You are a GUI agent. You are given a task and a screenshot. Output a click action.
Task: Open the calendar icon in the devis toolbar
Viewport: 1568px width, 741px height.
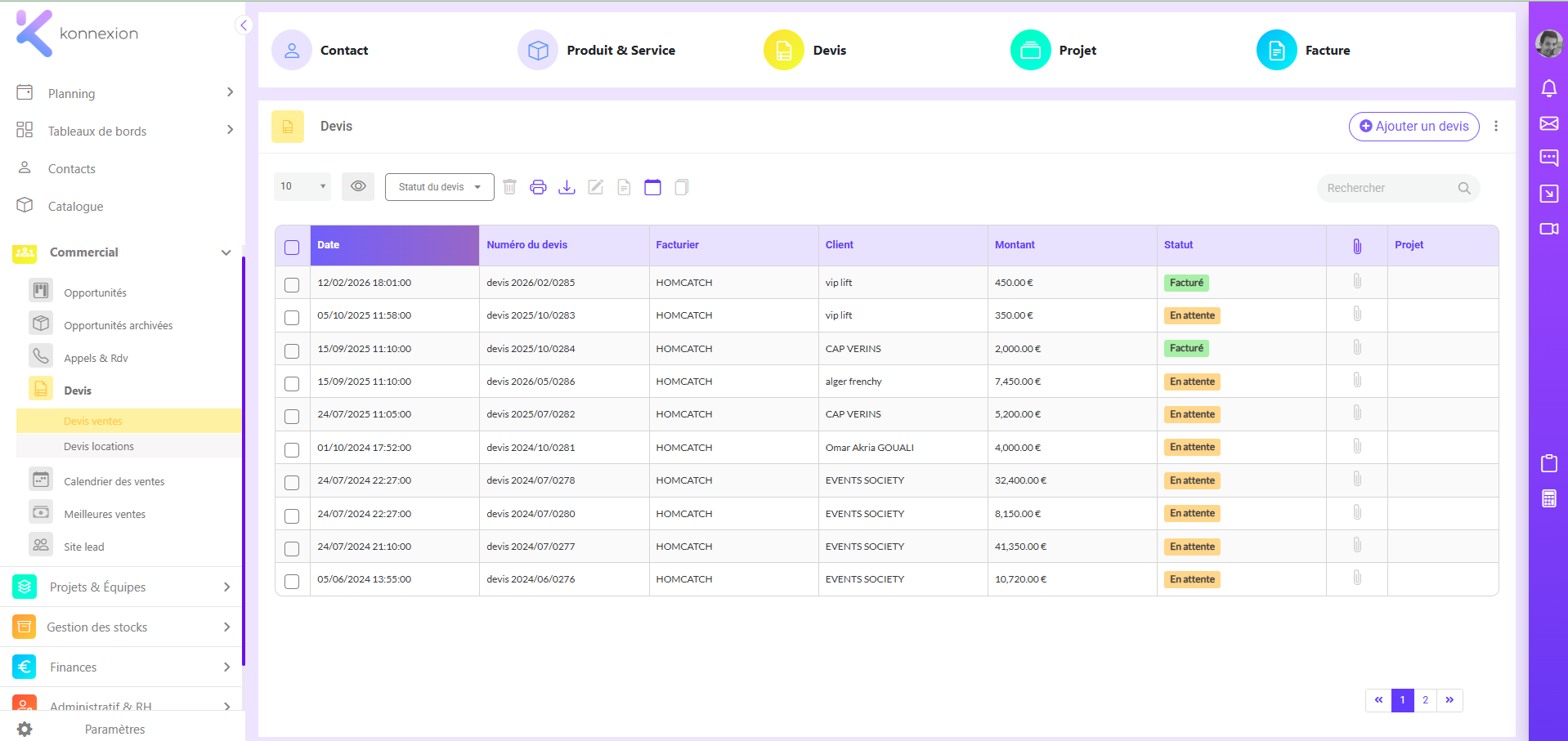652,187
